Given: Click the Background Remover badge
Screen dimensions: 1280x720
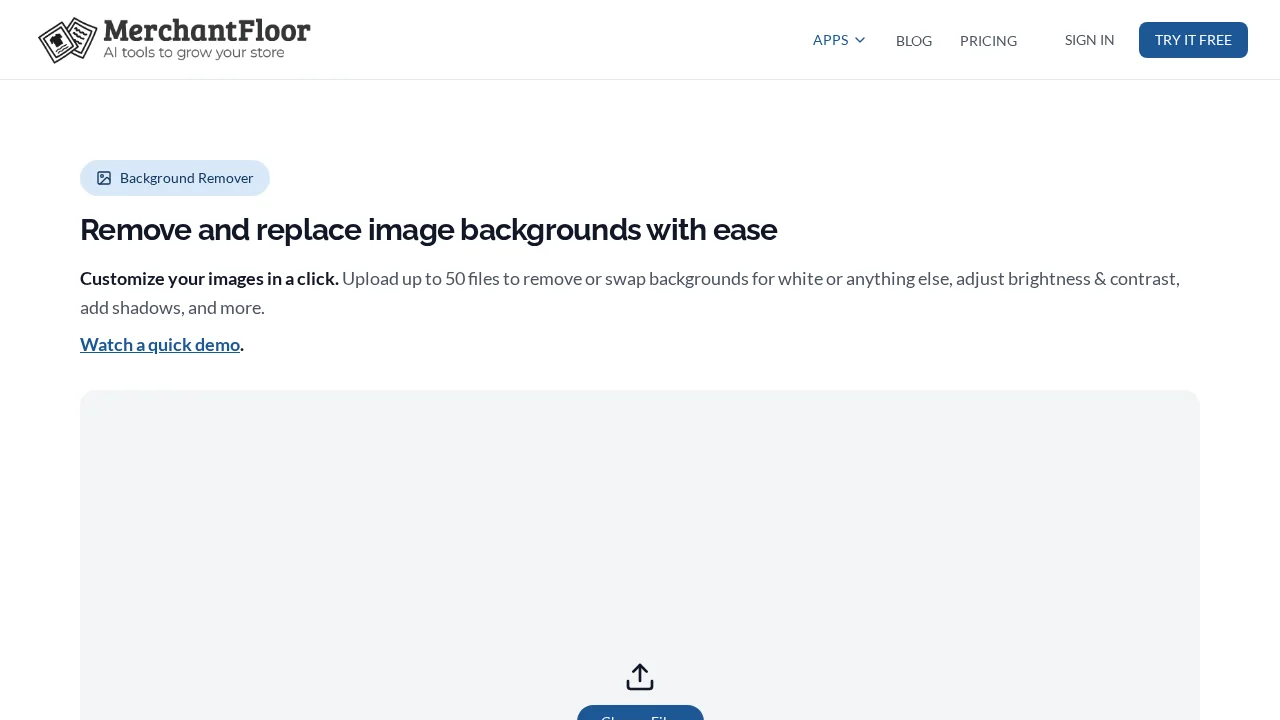Looking at the screenshot, I should (175, 178).
